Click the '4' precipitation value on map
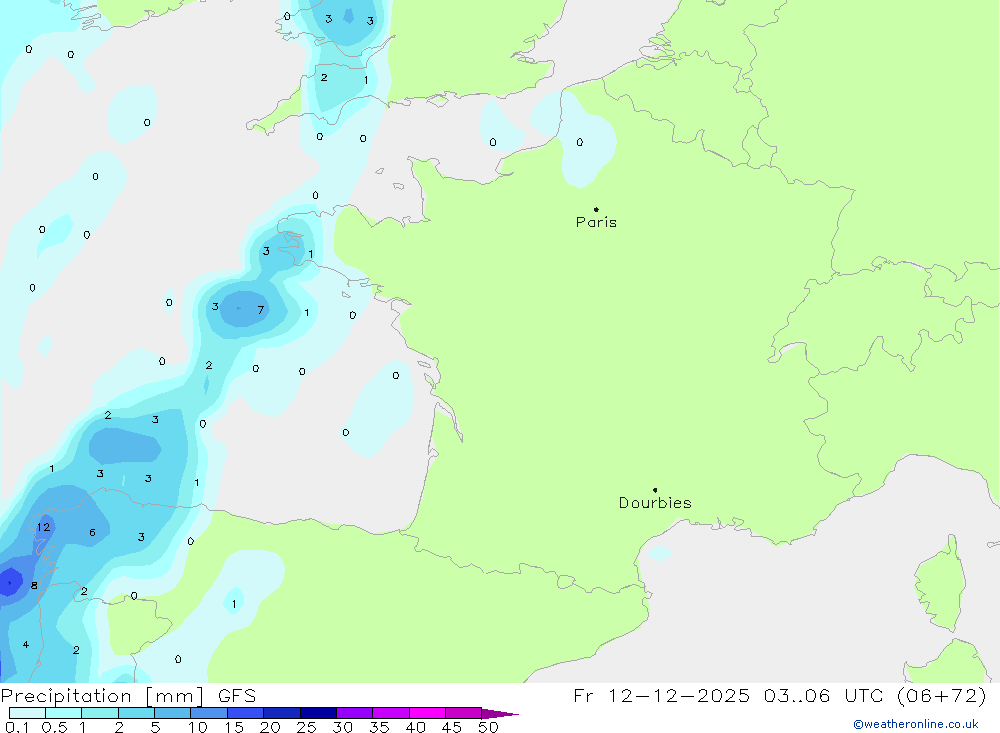This screenshot has width=1000, height=733. [x=26, y=644]
